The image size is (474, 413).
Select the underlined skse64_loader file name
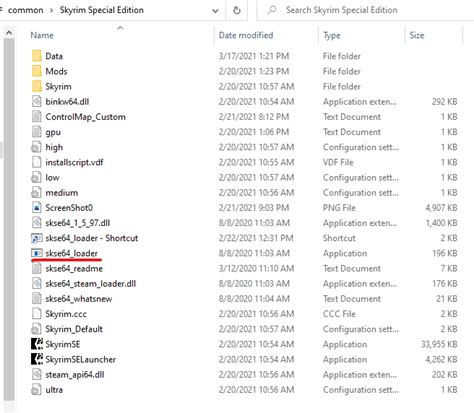pos(71,253)
